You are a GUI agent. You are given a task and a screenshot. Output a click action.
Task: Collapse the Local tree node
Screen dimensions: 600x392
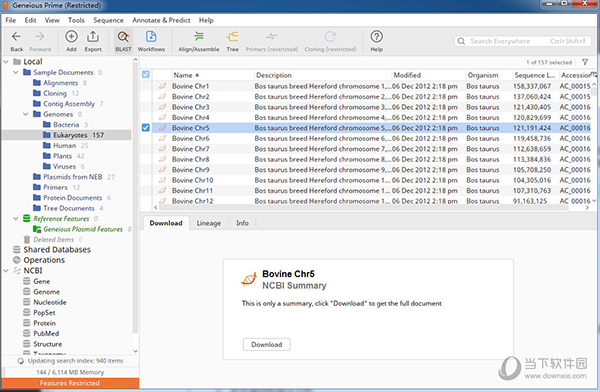pos(6,62)
